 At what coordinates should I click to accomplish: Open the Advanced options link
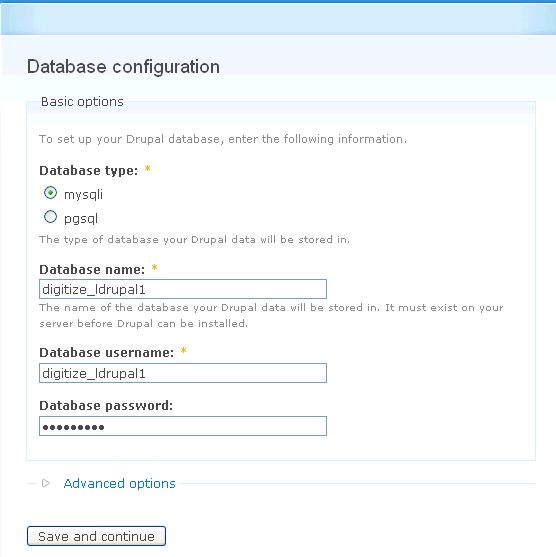coord(120,483)
